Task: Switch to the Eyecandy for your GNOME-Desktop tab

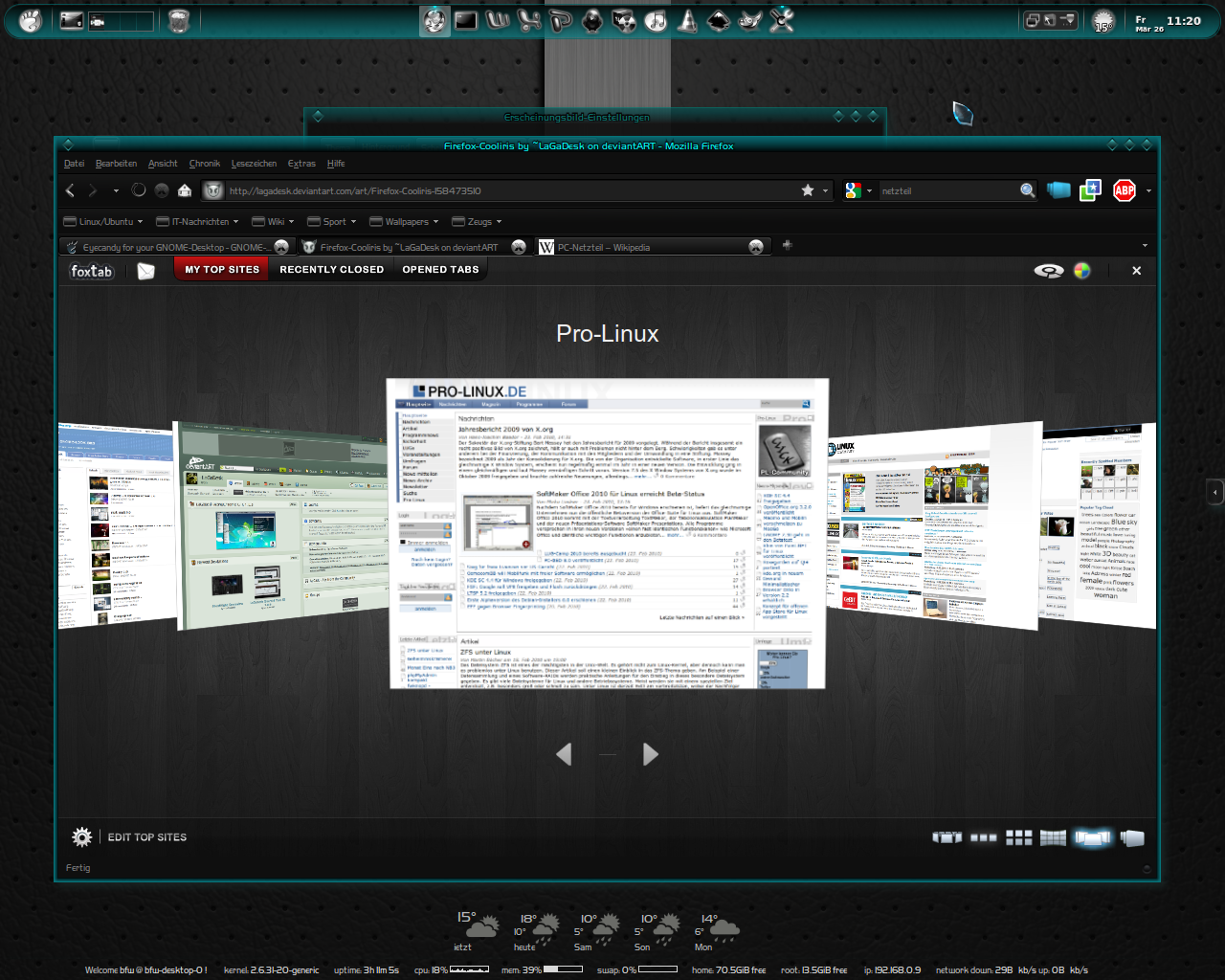Action: (x=176, y=247)
